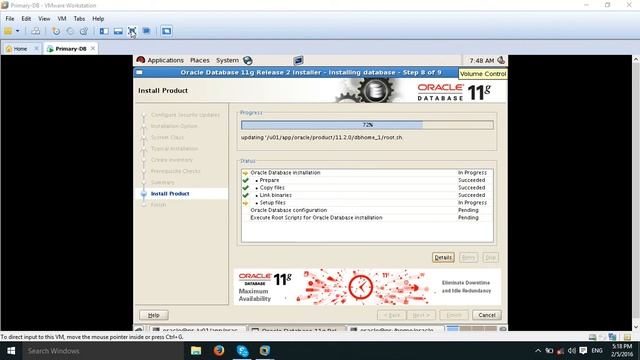Click the Windows volume tray icon

click(572, 351)
